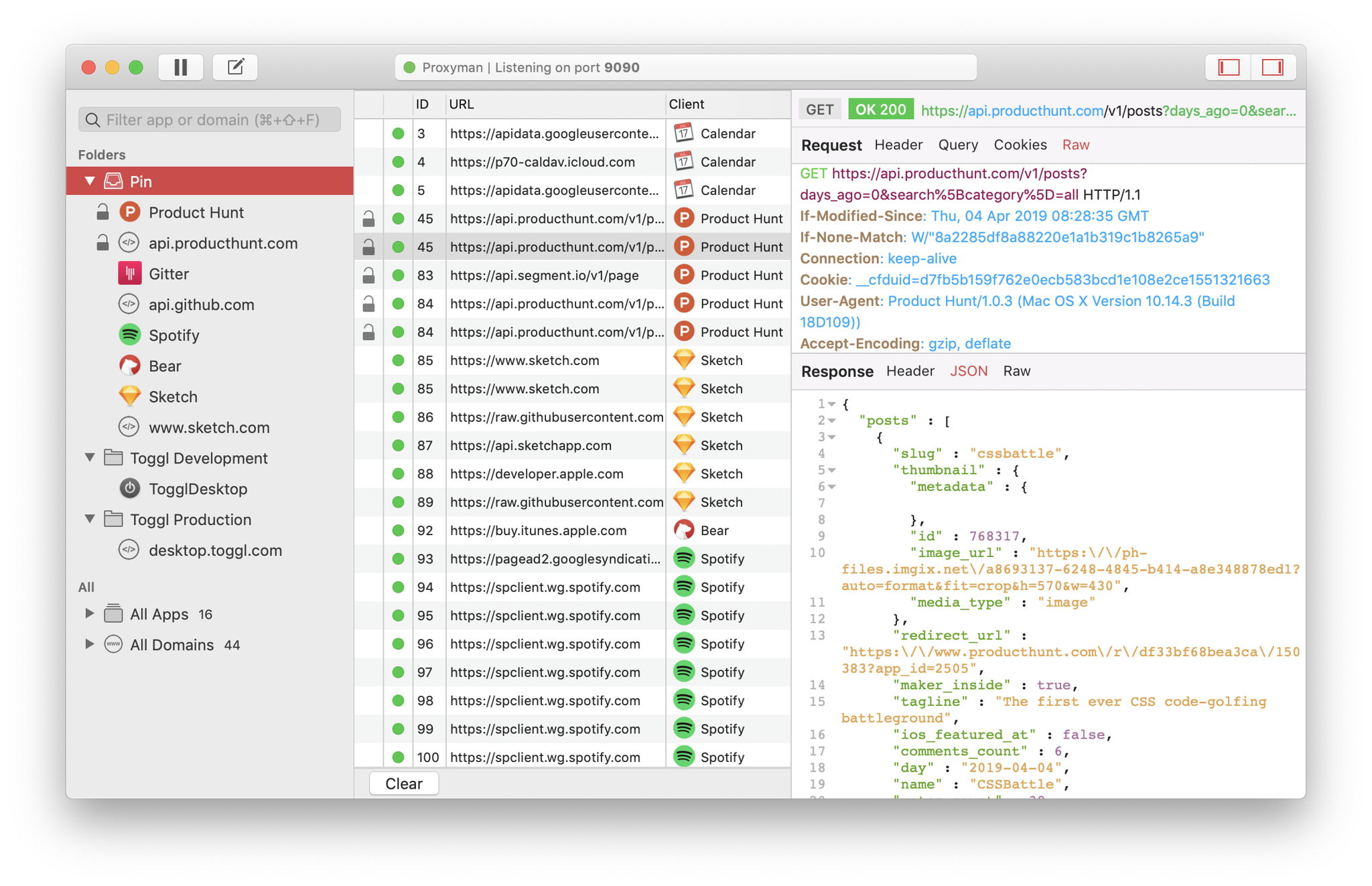Click the GET method badge
The width and height of the screenshot is (1372, 886).
pos(819,109)
